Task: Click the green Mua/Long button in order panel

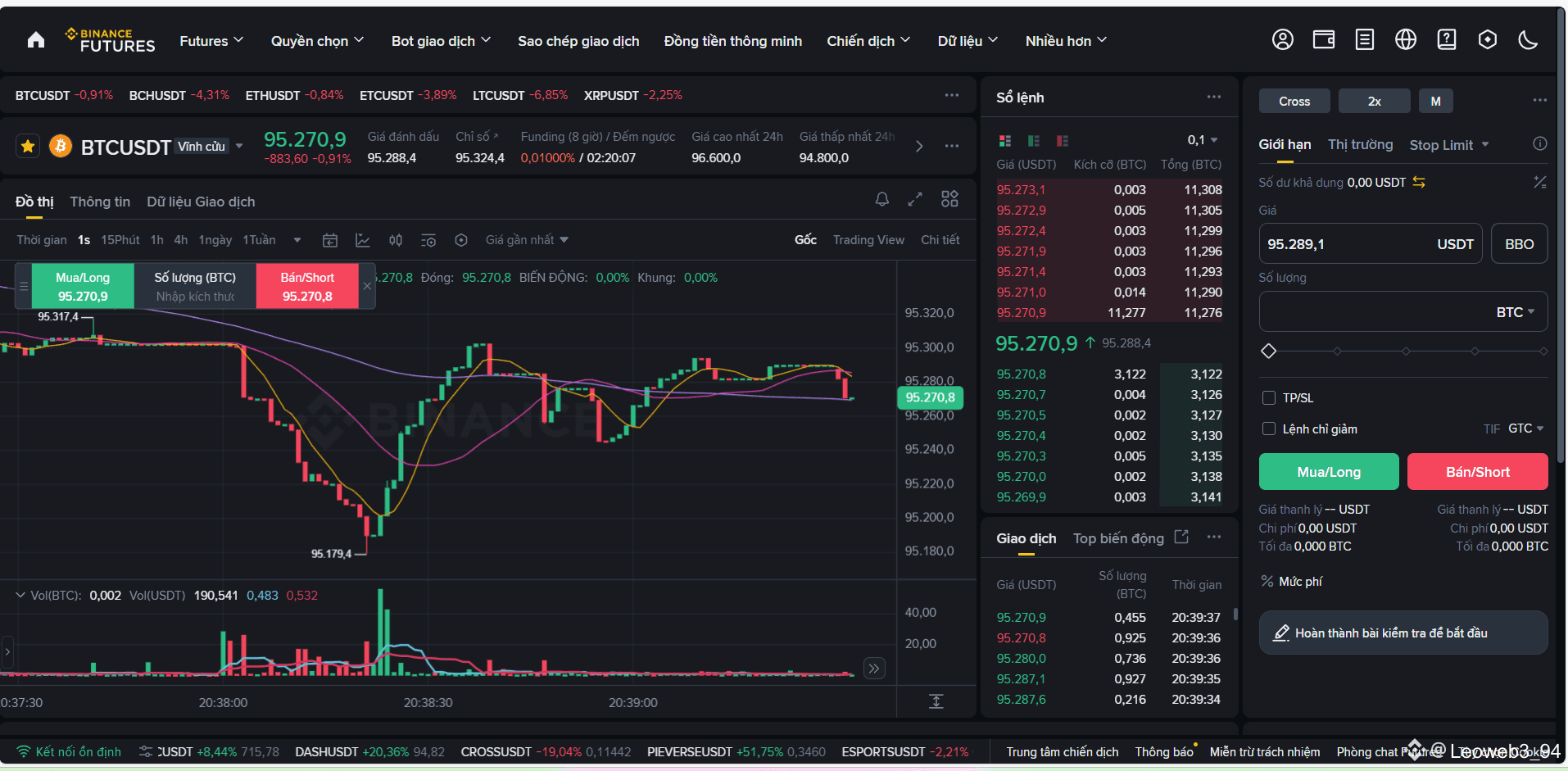Action: (x=1329, y=472)
